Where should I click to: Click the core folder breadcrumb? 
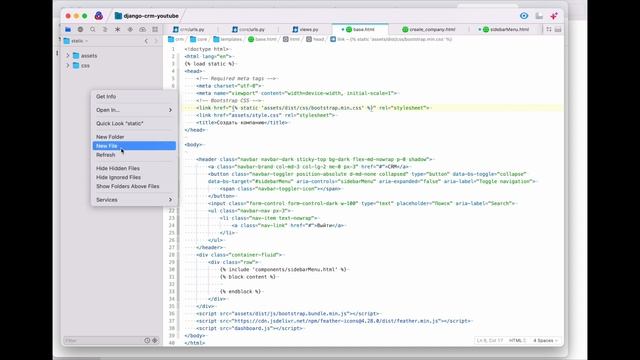199,39
